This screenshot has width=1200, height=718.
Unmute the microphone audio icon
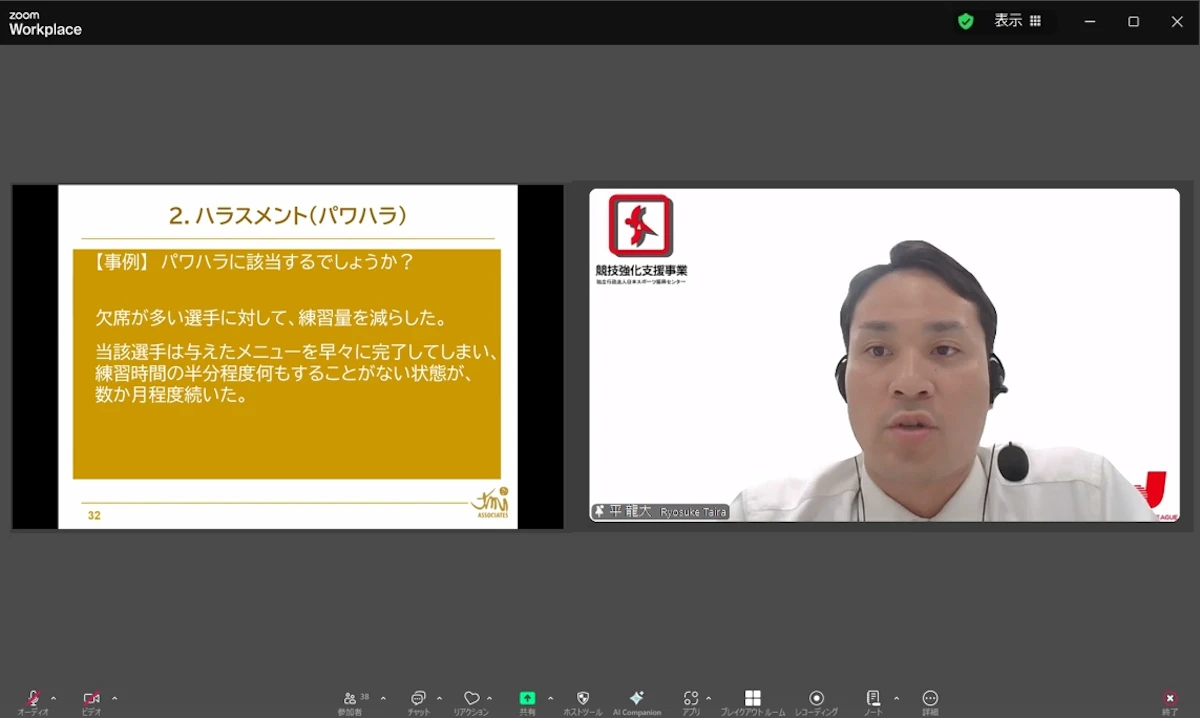click(33, 698)
